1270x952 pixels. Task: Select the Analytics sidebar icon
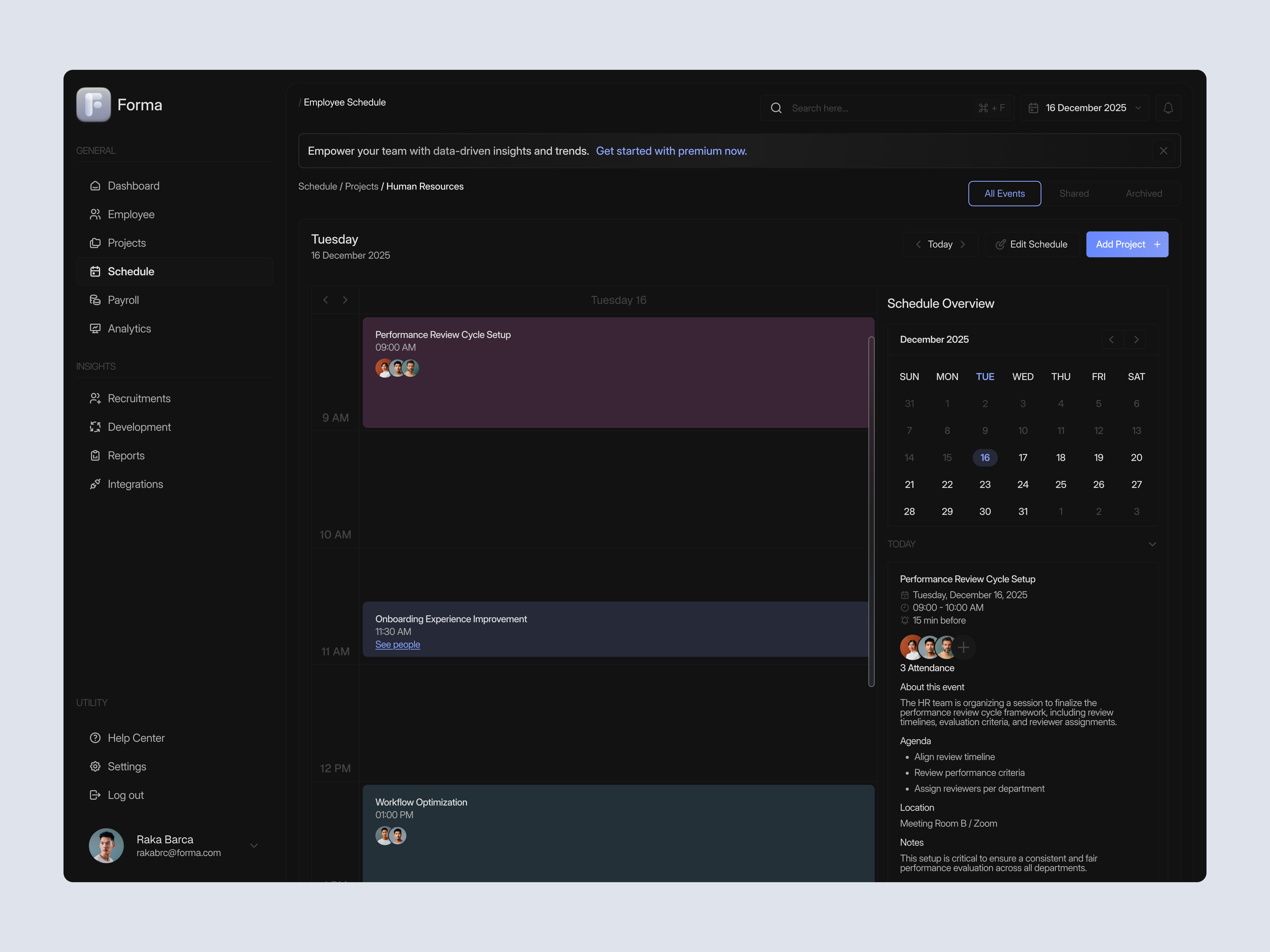[95, 328]
